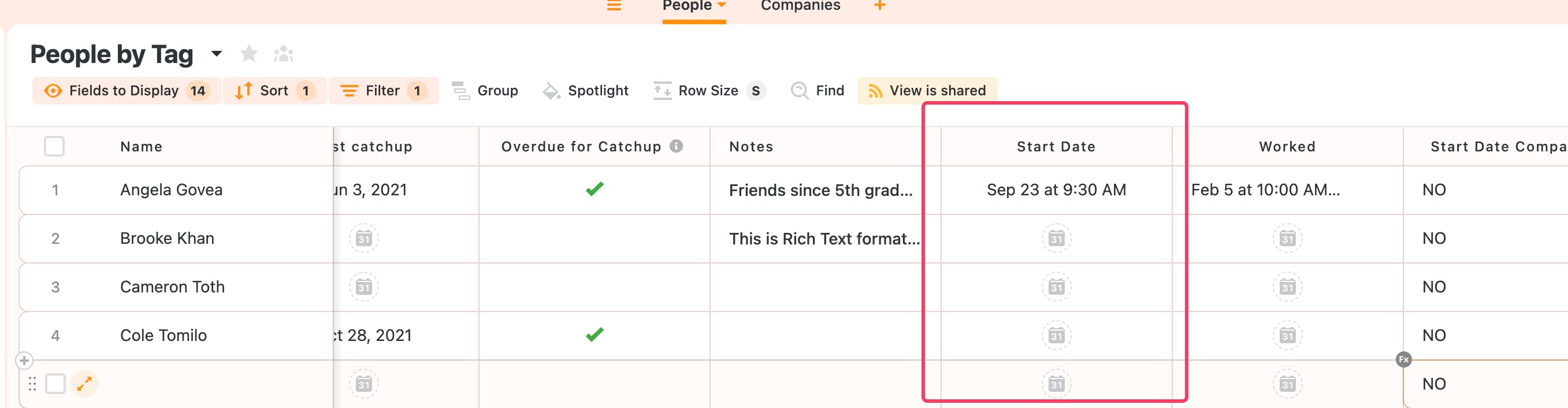Screen dimensions: 1568x408
Task: Switch to the Companies tab
Action: 800,6
